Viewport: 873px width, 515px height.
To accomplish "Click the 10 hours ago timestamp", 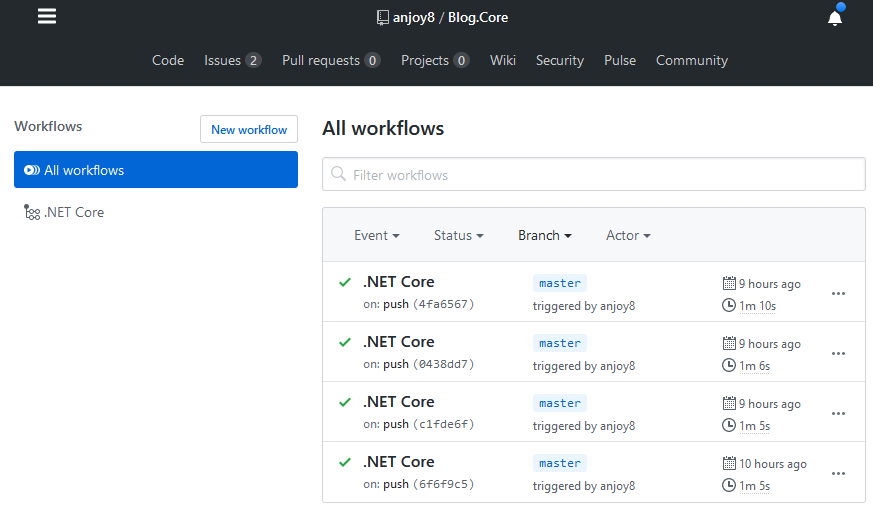I will click(x=773, y=464).
